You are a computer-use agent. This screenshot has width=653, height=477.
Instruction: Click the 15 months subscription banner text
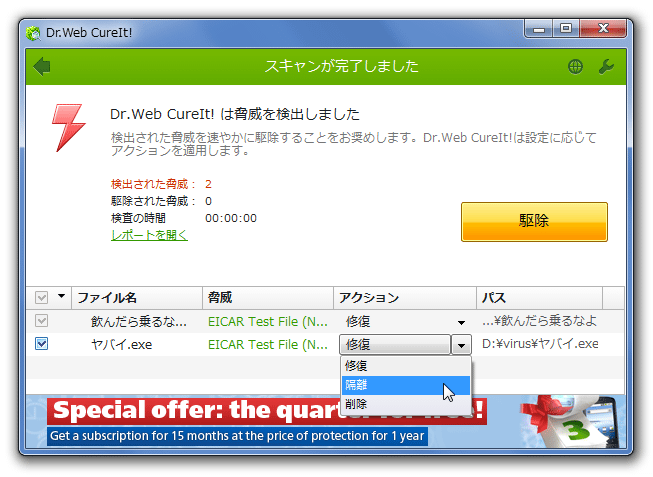point(237,436)
